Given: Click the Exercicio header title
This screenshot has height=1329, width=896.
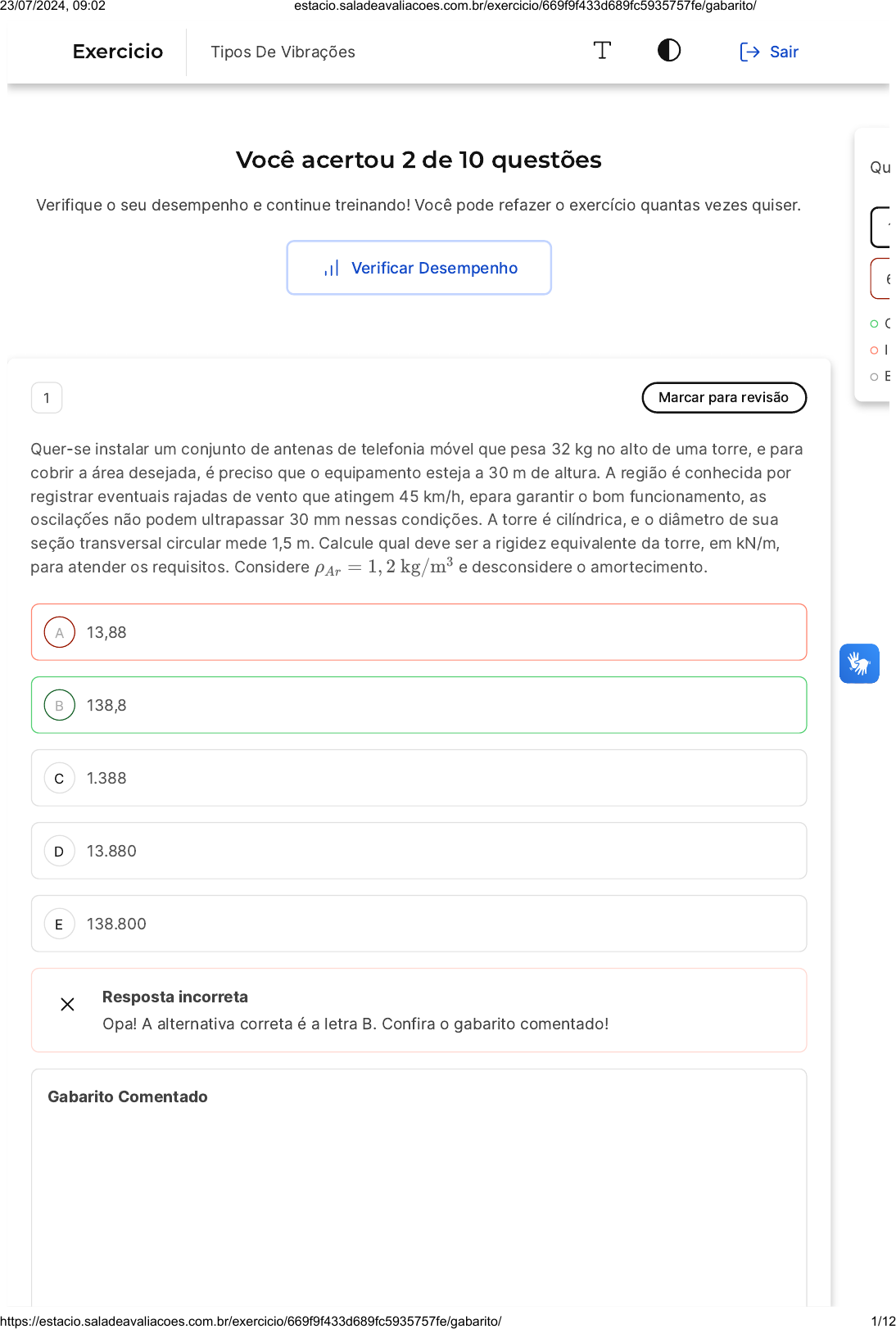Looking at the screenshot, I should pos(118,52).
